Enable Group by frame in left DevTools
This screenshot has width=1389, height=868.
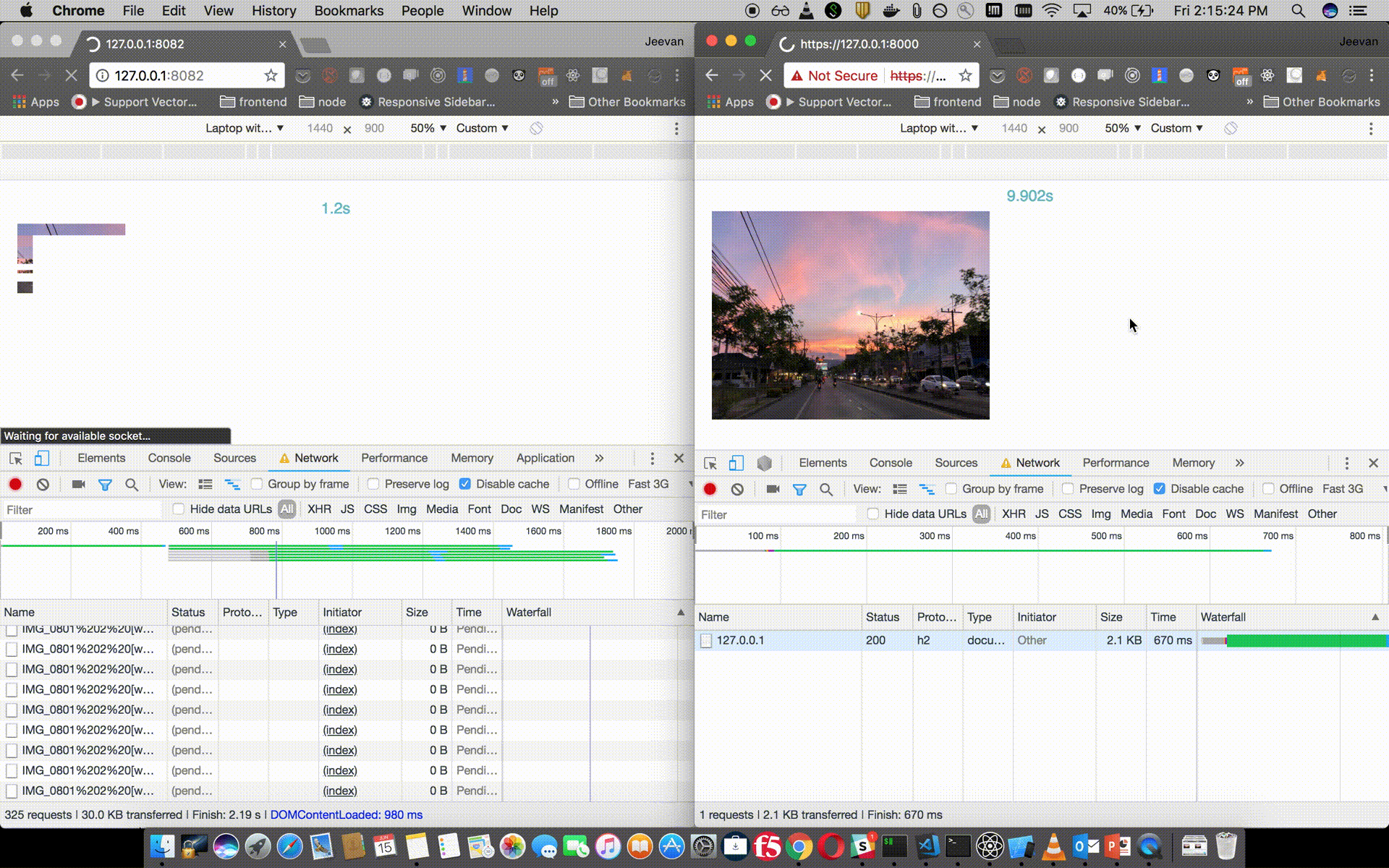(x=256, y=484)
